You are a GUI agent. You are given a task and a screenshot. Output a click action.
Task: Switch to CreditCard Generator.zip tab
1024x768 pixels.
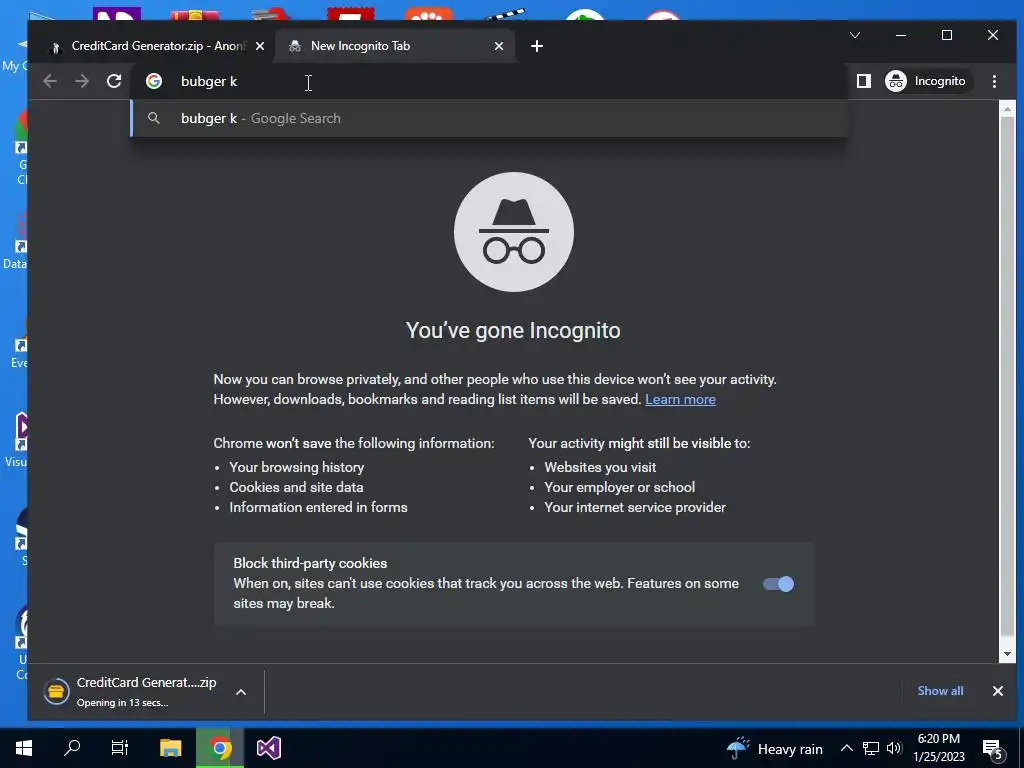coord(157,46)
